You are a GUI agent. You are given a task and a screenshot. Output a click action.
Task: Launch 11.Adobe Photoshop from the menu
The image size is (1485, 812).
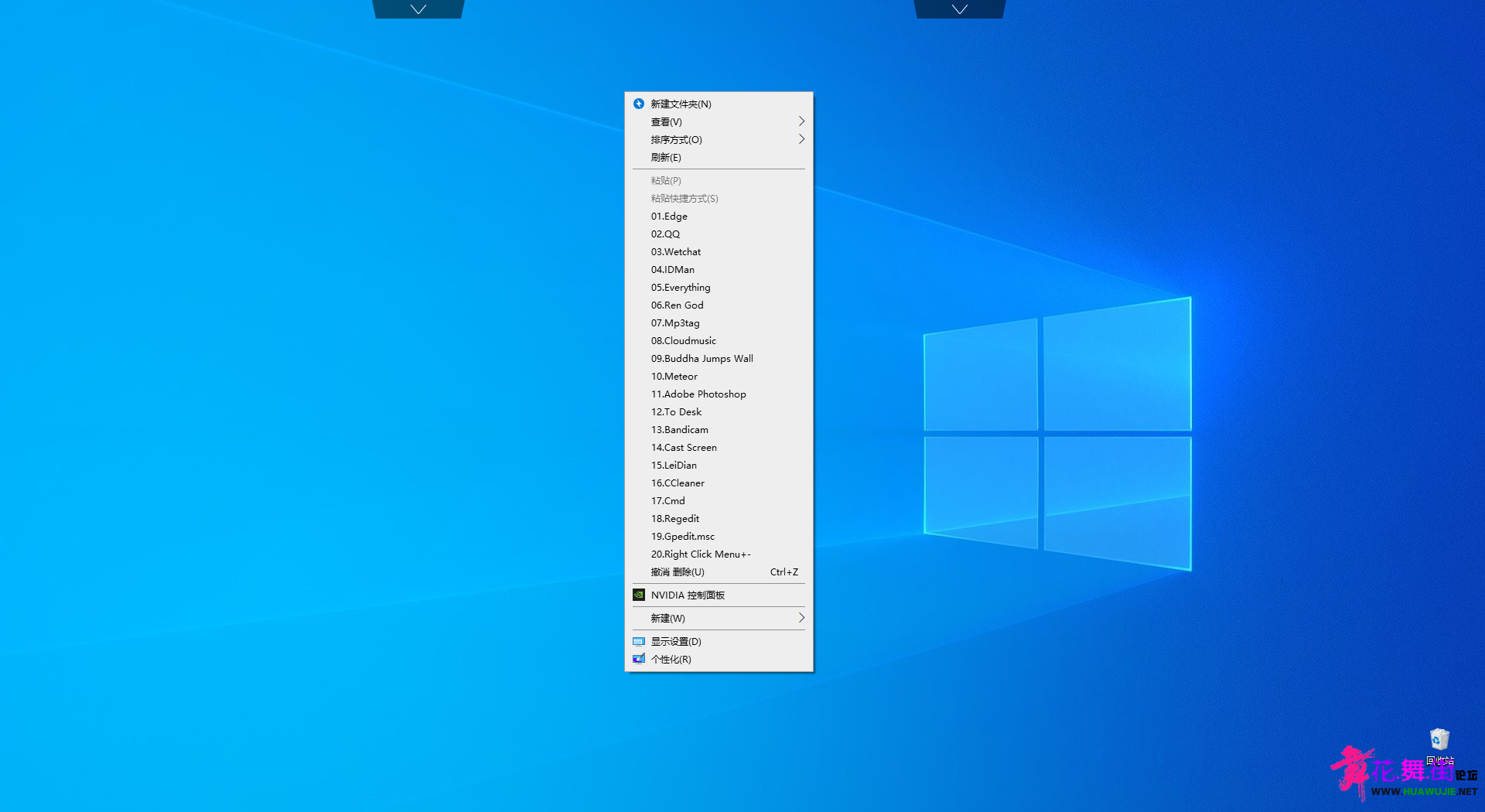point(719,394)
